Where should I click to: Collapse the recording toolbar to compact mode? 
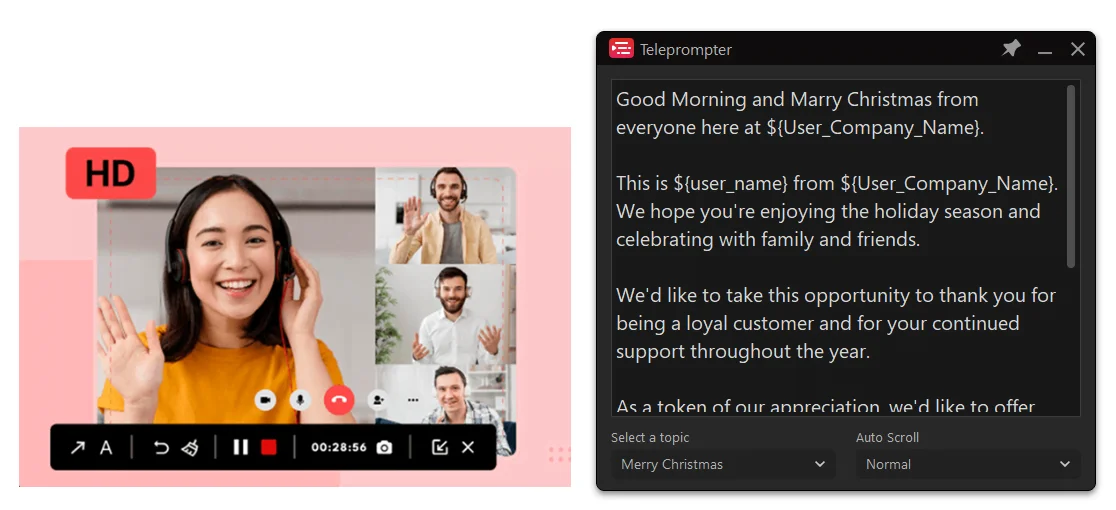tap(439, 447)
